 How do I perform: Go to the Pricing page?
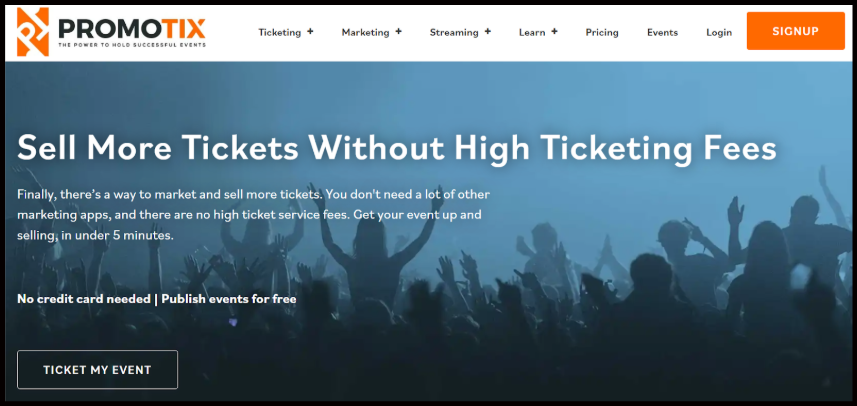coord(602,32)
